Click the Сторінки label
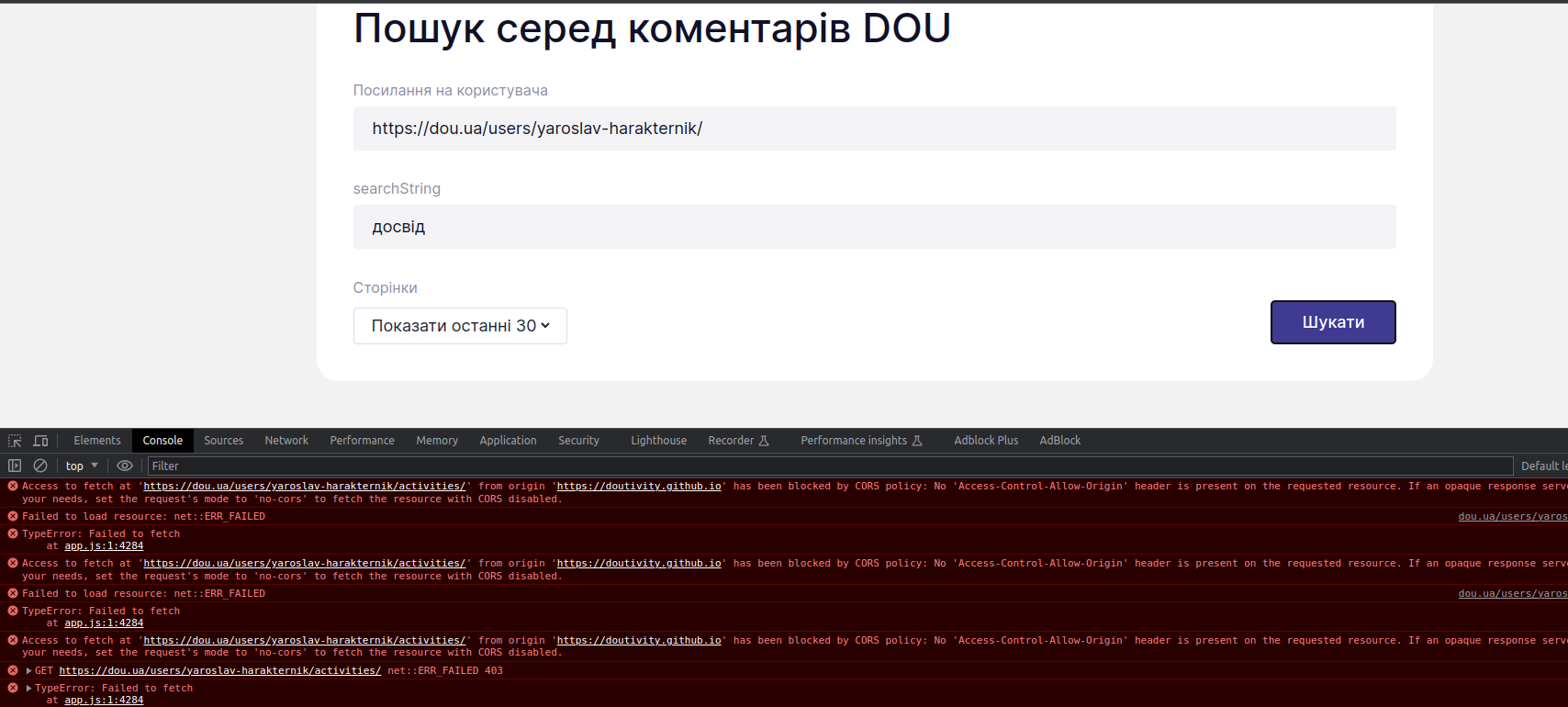The width and height of the screenshot is (1568, 707). click(386, 287)
